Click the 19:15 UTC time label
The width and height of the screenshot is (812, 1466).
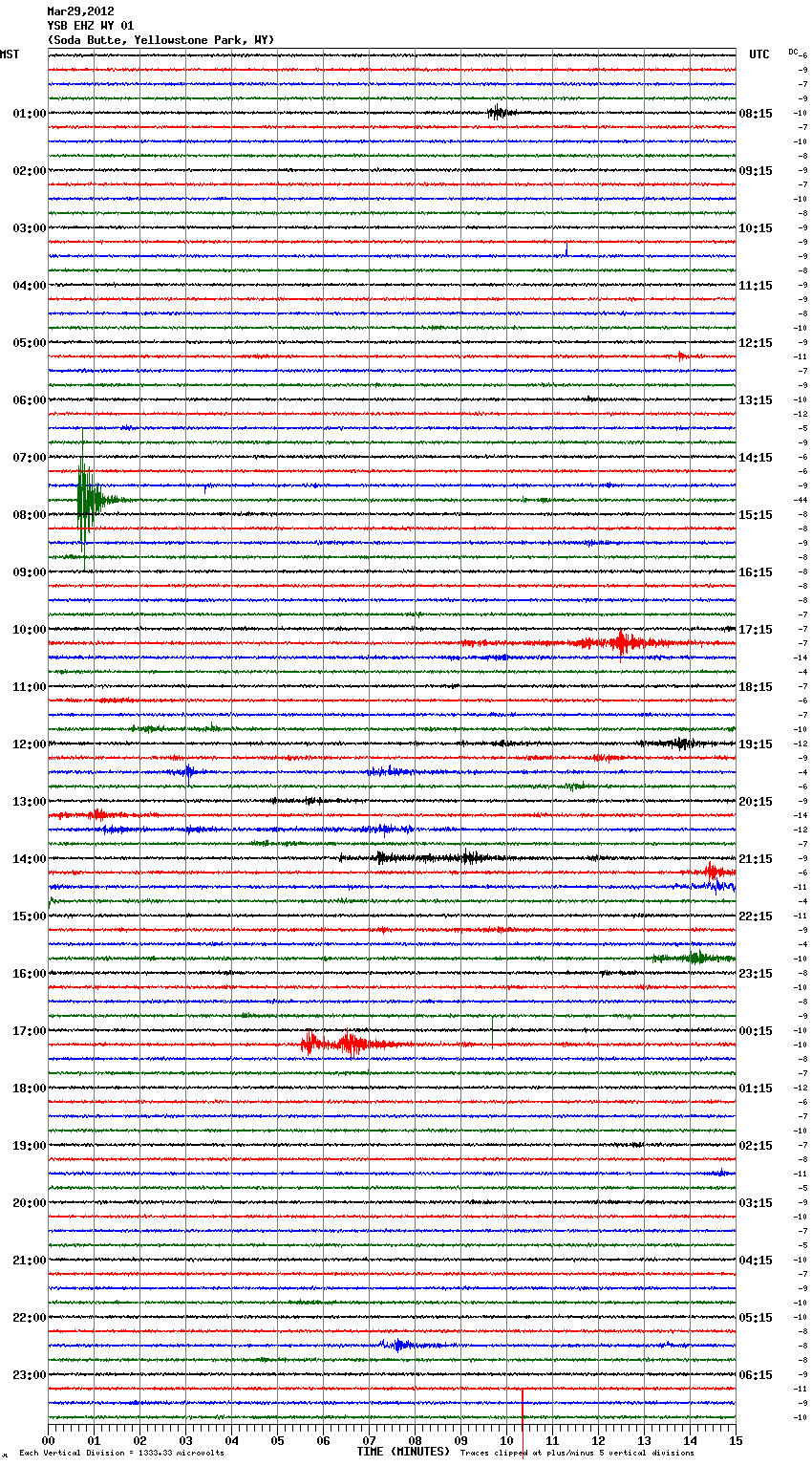coord(756,744)
